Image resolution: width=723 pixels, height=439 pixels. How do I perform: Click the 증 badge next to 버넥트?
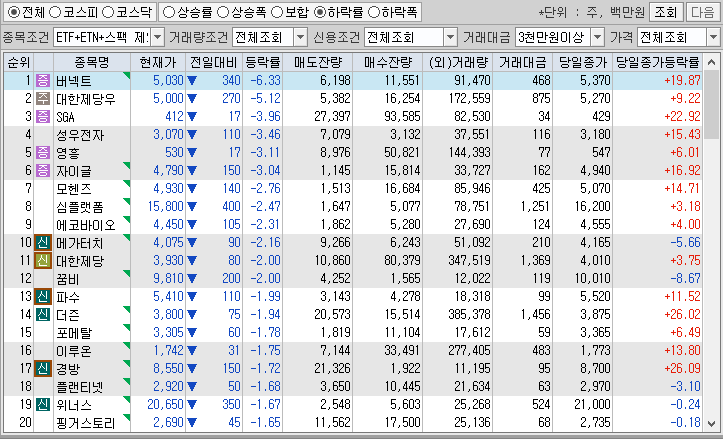[x=43, y=81]
